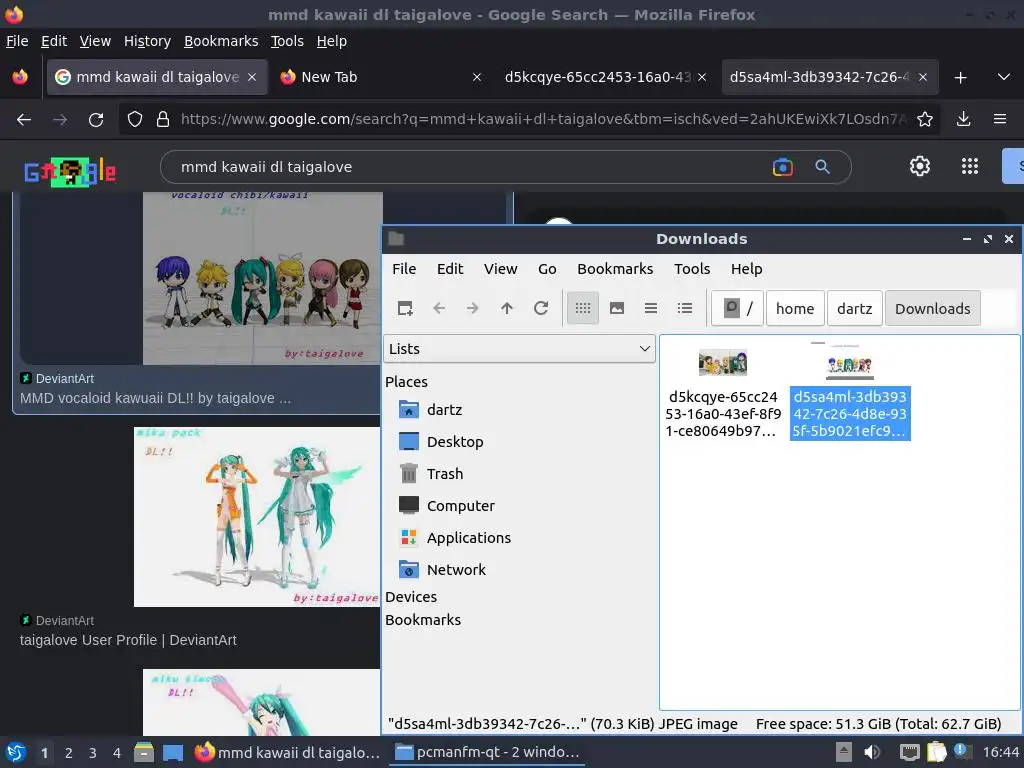Open Firefox Bookmarks menu
1024x768 pixels.
[x=221, y=41]
